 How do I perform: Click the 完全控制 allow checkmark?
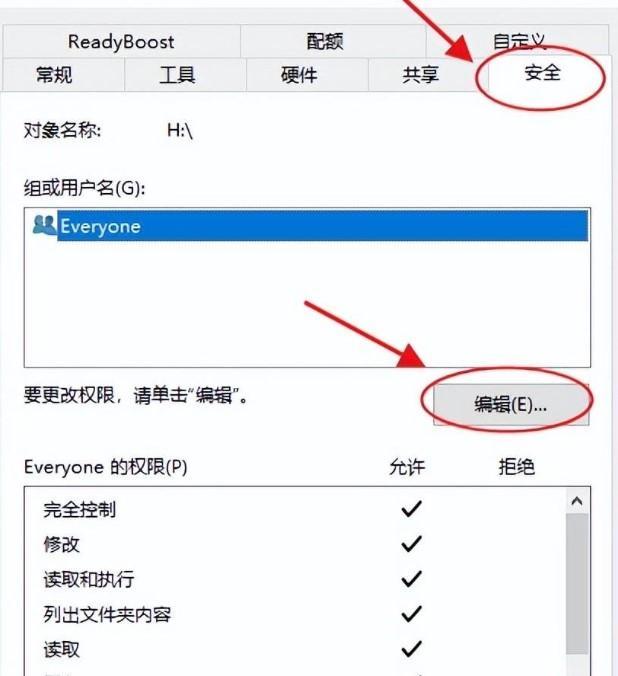411,509
